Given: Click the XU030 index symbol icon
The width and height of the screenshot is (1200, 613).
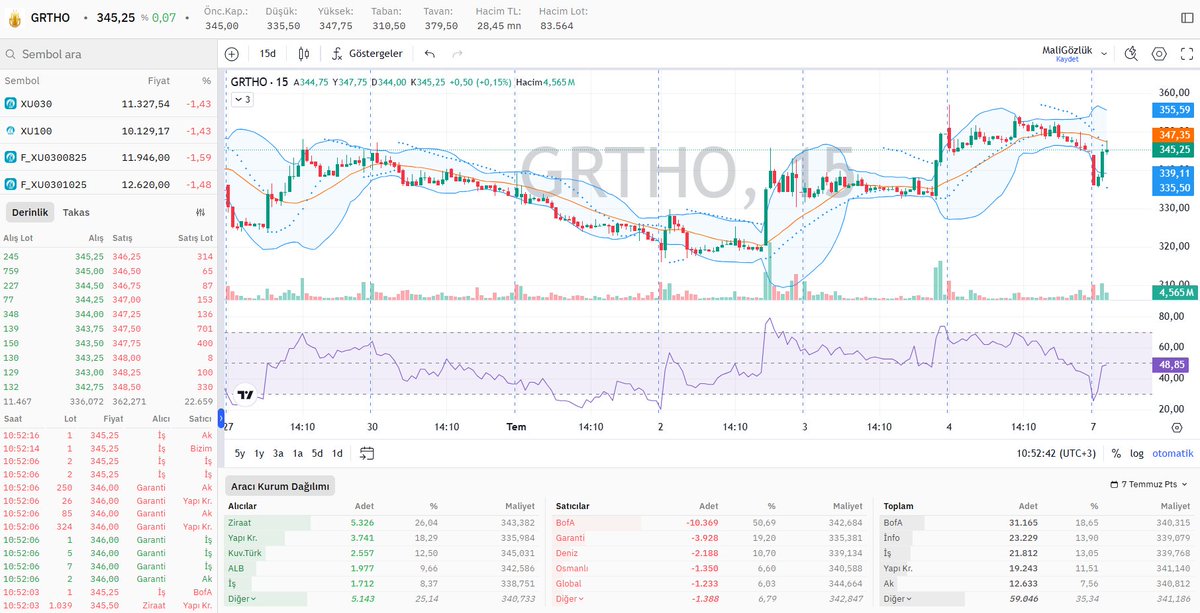Looking at the screenshot, I should (10, 103).
